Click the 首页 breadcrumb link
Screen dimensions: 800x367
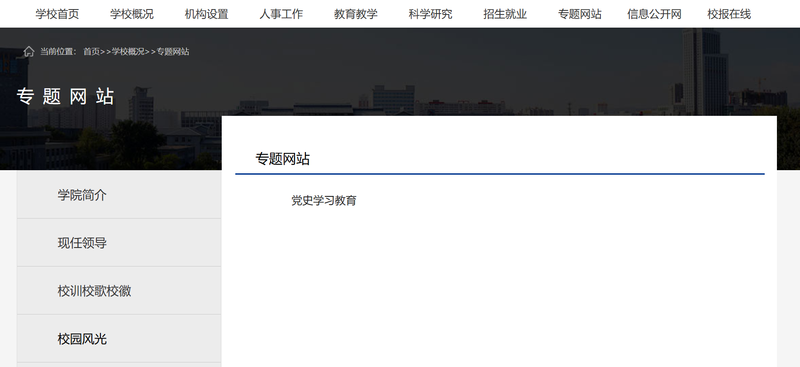point(91,52)
